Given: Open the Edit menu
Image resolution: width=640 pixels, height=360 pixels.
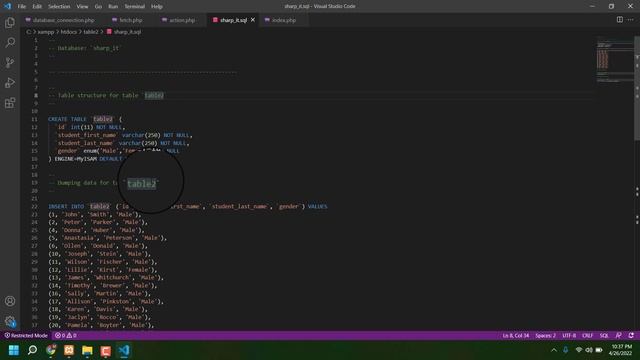Looking at the screenshot, I should pos(37,7).
